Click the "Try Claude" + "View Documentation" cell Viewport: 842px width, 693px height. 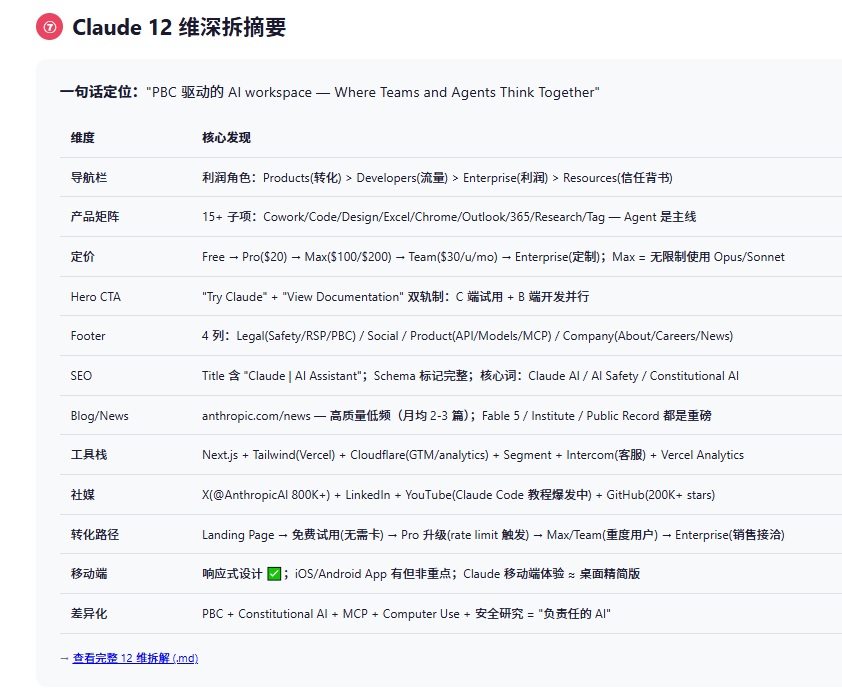[395, 297]
